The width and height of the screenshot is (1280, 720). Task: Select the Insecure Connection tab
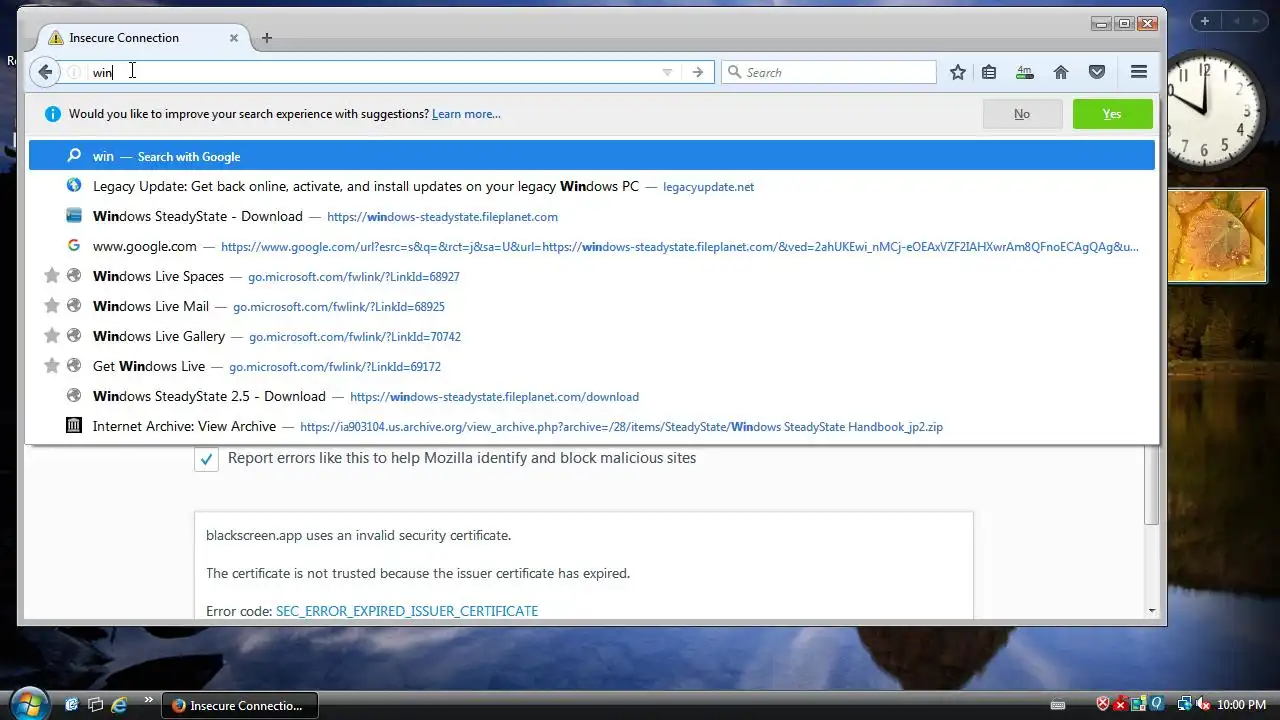point(142,38)
